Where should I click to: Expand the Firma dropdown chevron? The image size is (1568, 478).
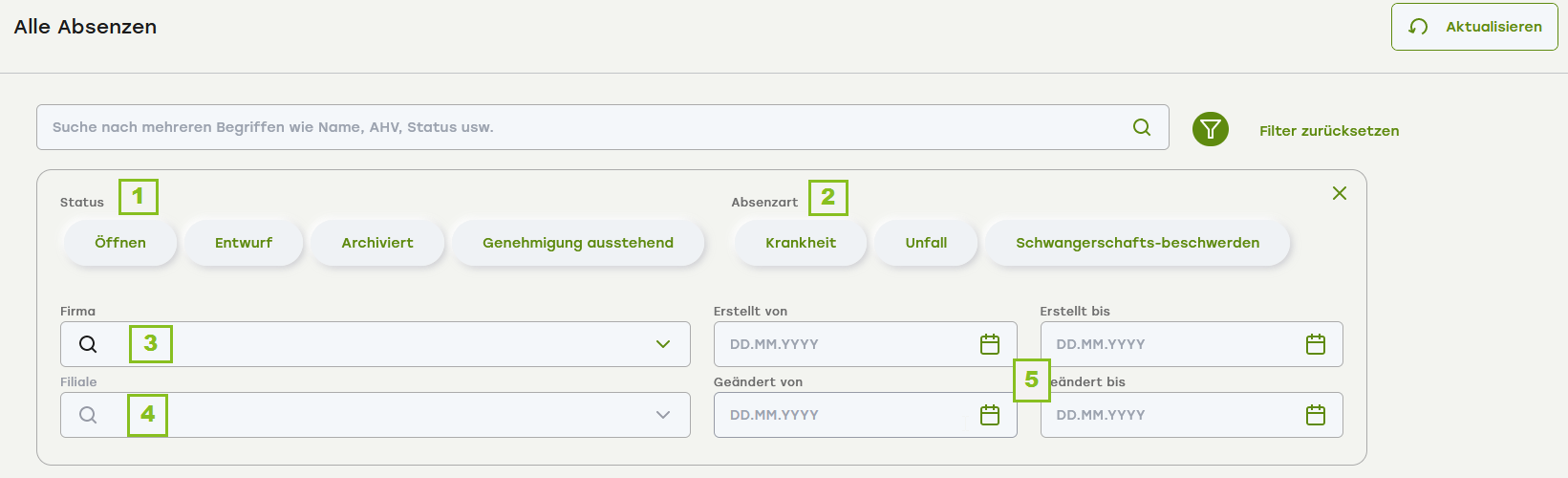tap(663, 344)
